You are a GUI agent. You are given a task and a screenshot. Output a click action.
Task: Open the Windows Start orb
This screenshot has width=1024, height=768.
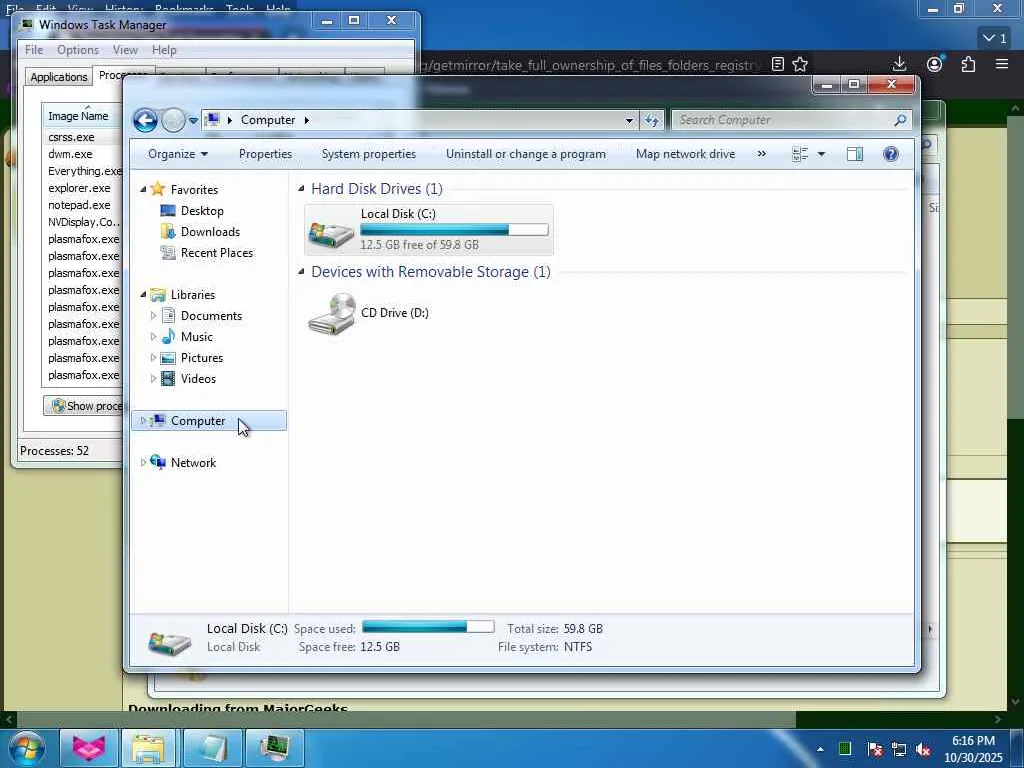(26, 748)
